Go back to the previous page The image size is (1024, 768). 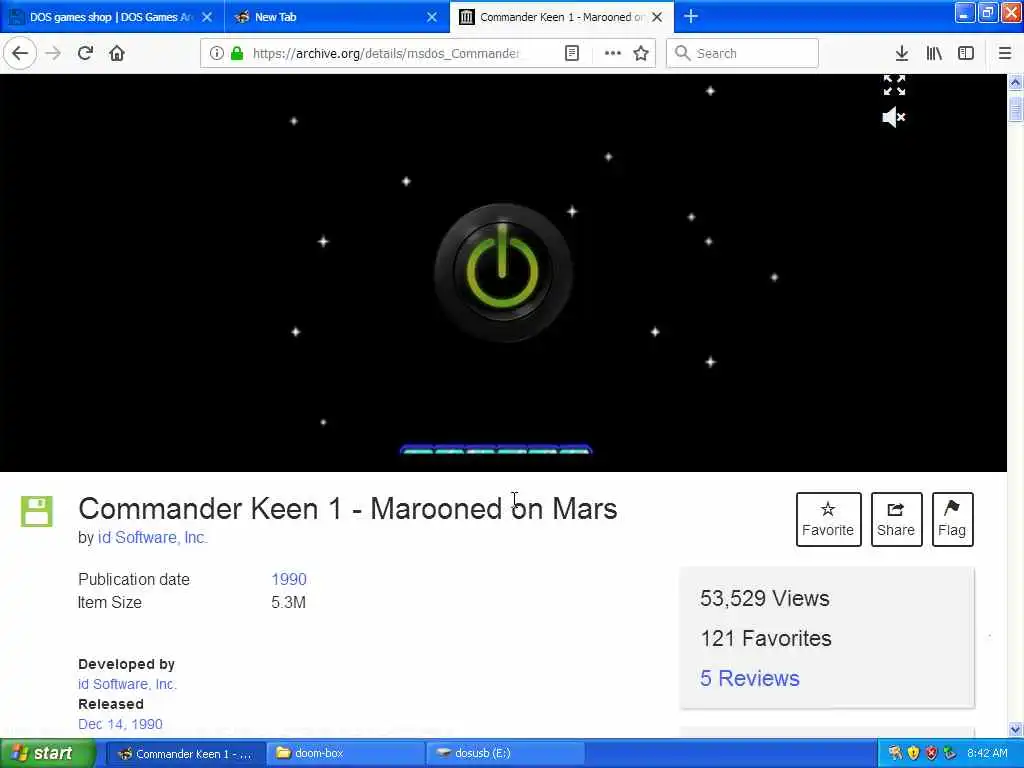20,53
